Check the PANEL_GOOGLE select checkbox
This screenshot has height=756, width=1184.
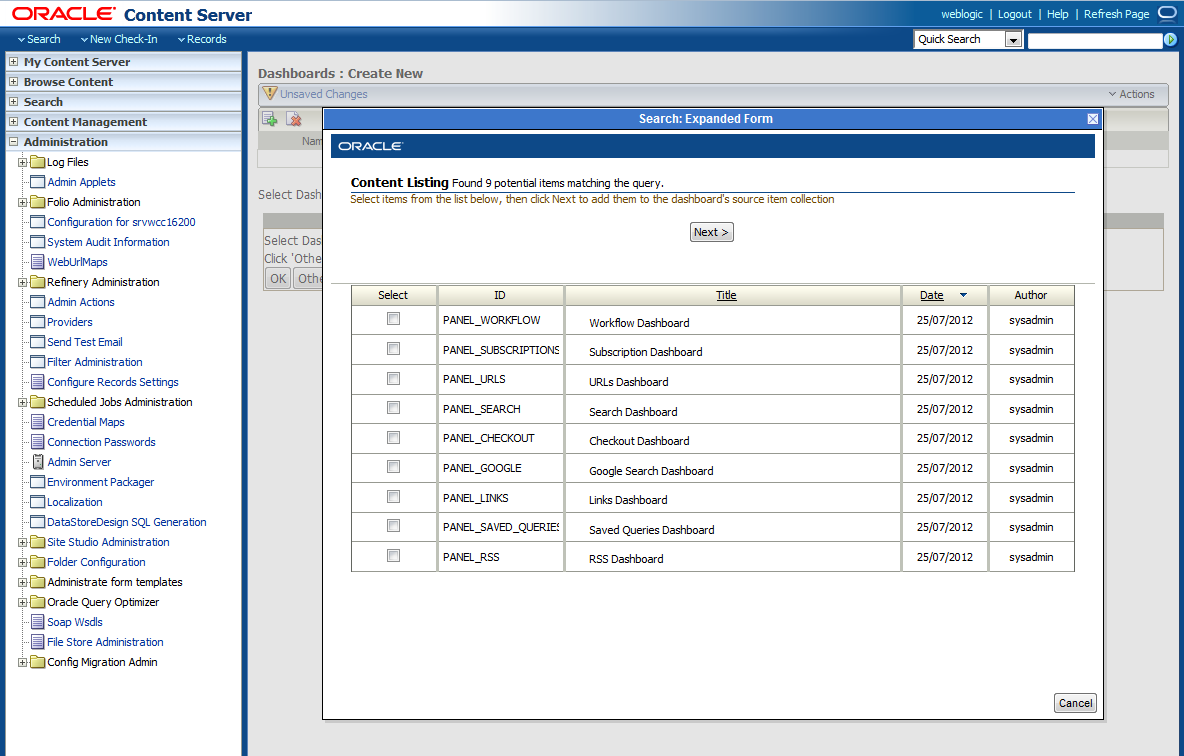coord(393,468)
